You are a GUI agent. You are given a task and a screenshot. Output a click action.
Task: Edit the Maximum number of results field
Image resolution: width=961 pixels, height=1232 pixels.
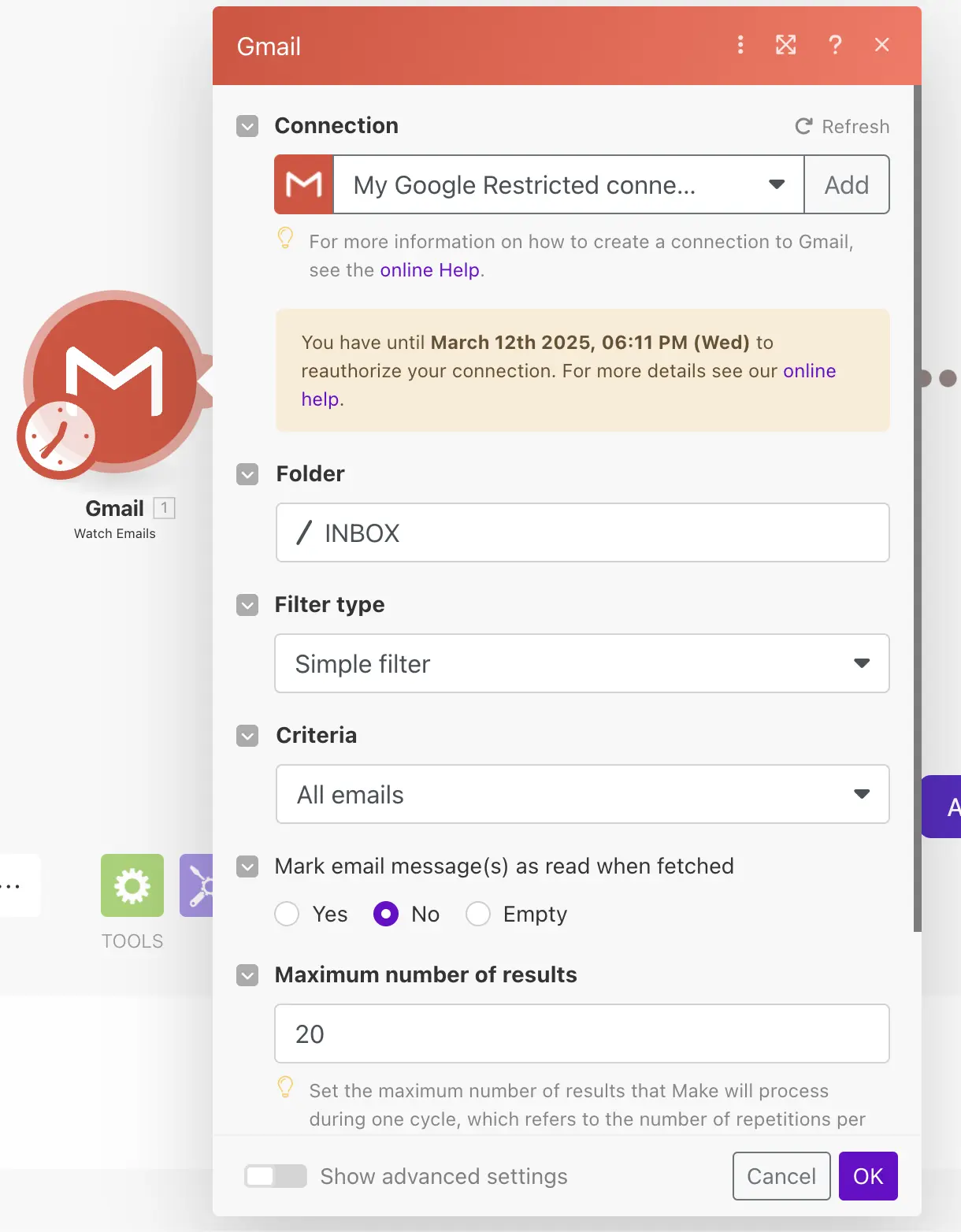click(582, 1033)
